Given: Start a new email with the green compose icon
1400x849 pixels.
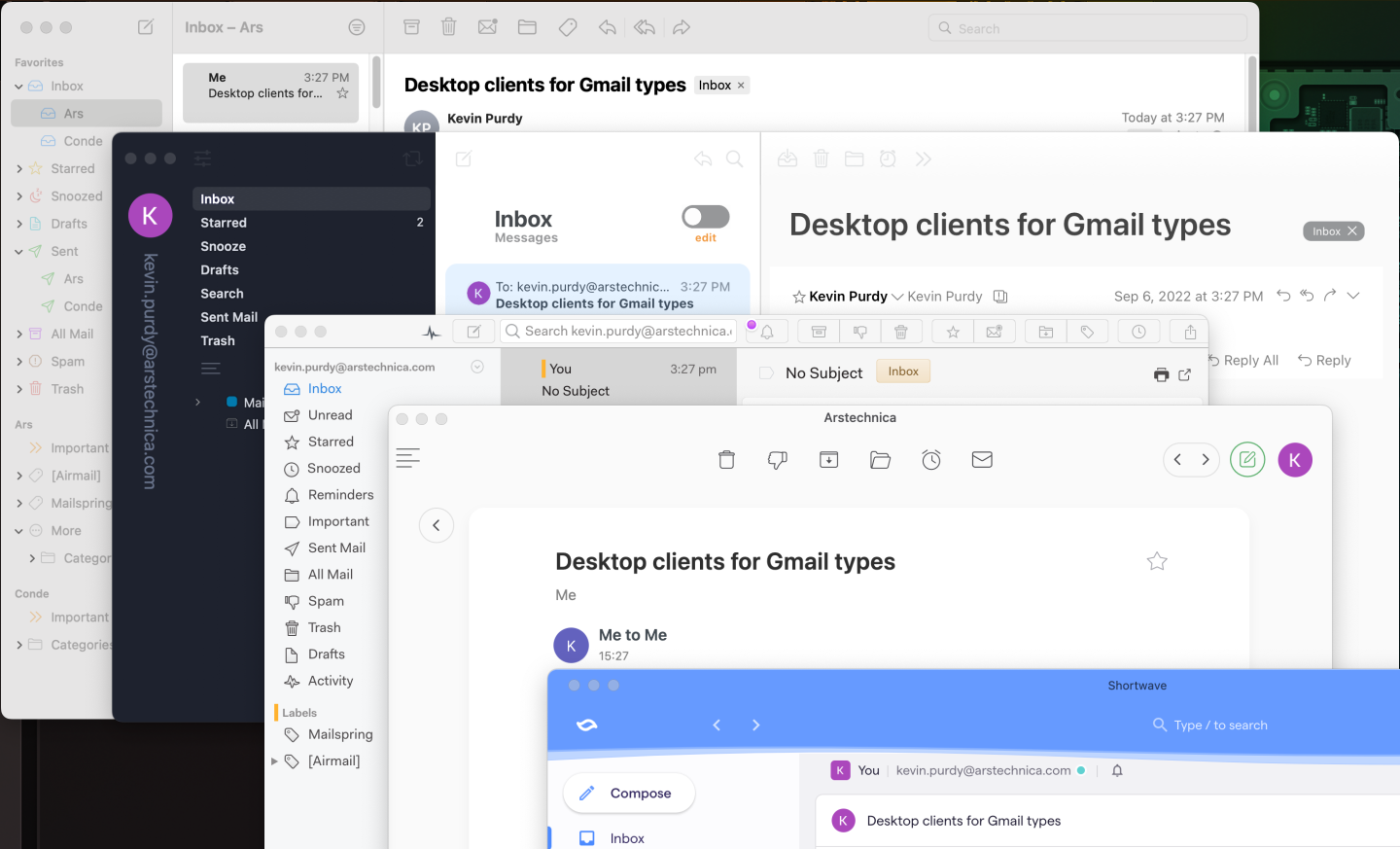Looking at the screenshot, I should (x=1247, y=459).
